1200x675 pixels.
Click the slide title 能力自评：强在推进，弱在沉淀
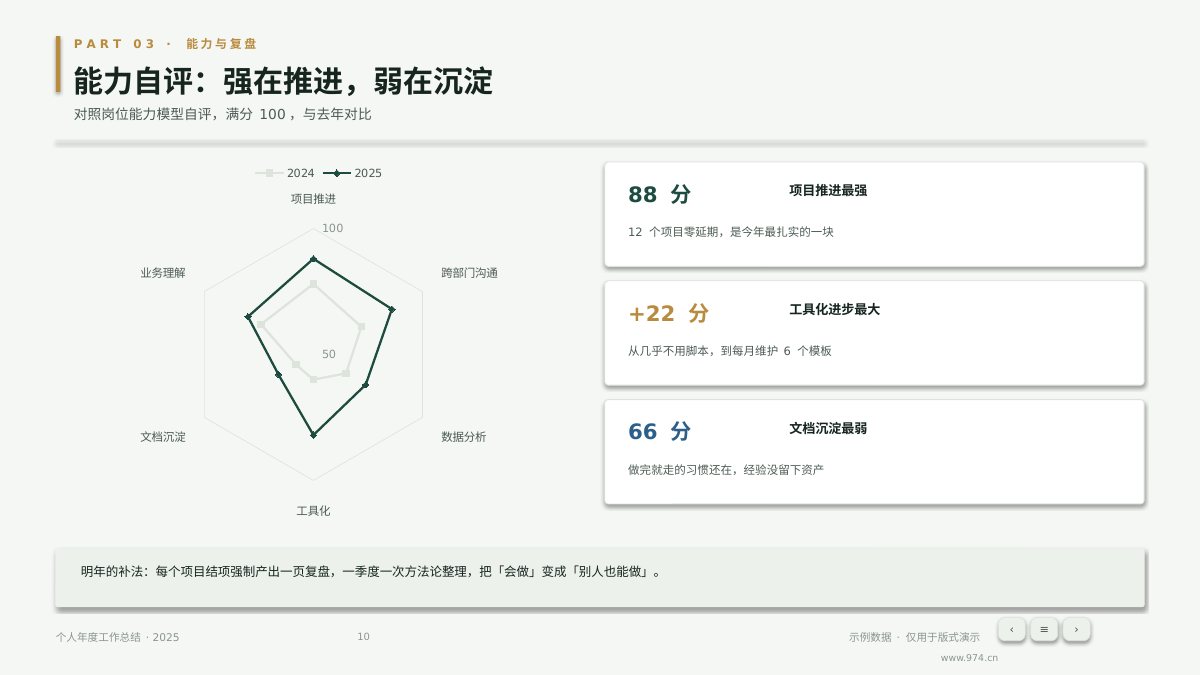(283, 82)
